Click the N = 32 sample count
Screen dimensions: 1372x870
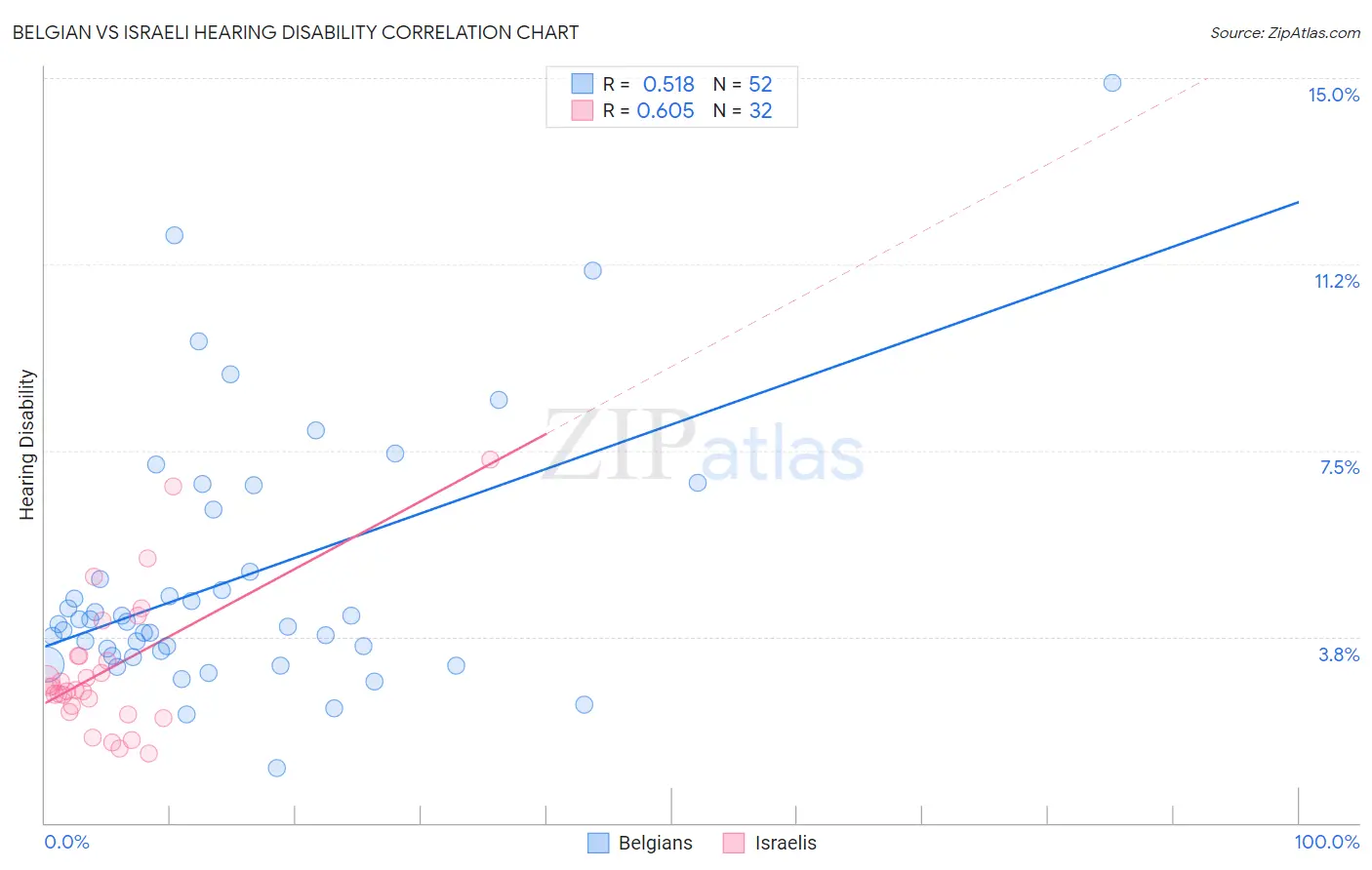click(x=743, y=110)
